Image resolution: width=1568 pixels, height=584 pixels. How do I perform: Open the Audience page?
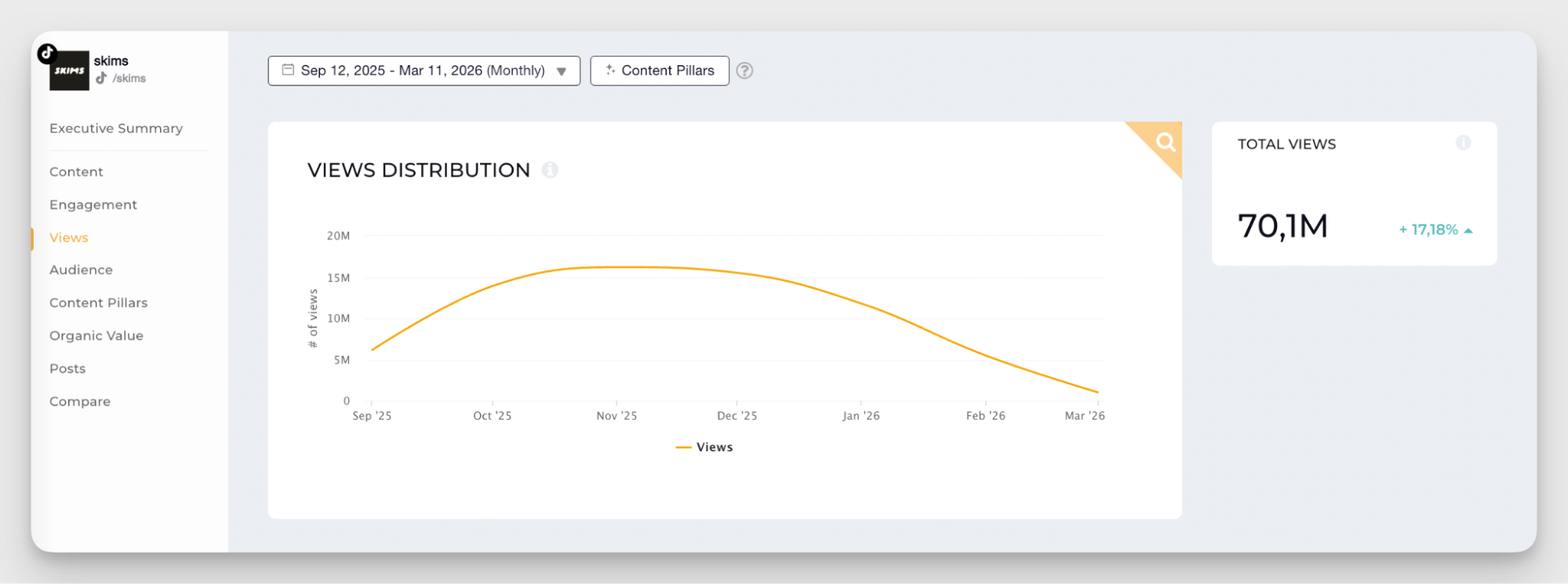(81, 270)
